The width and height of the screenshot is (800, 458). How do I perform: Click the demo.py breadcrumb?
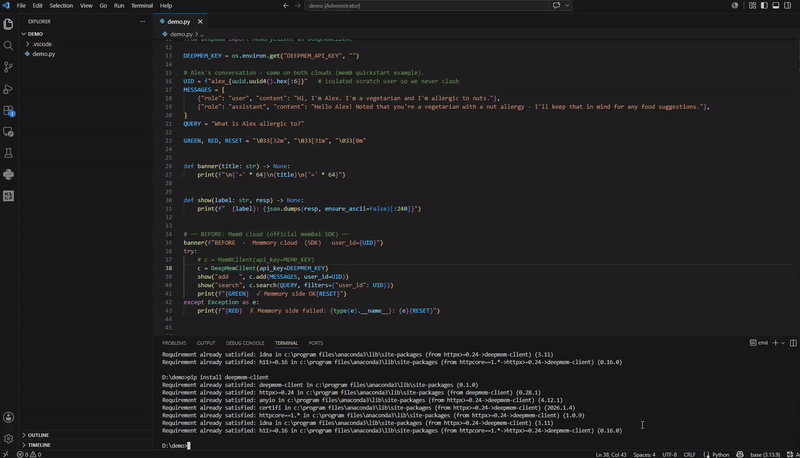tap(181, 34)
